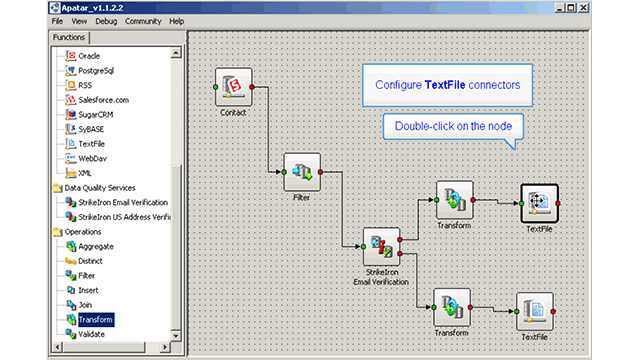Select the StrikeIron Email Verification canvas node
640x360 pixels.
[381, 247]
